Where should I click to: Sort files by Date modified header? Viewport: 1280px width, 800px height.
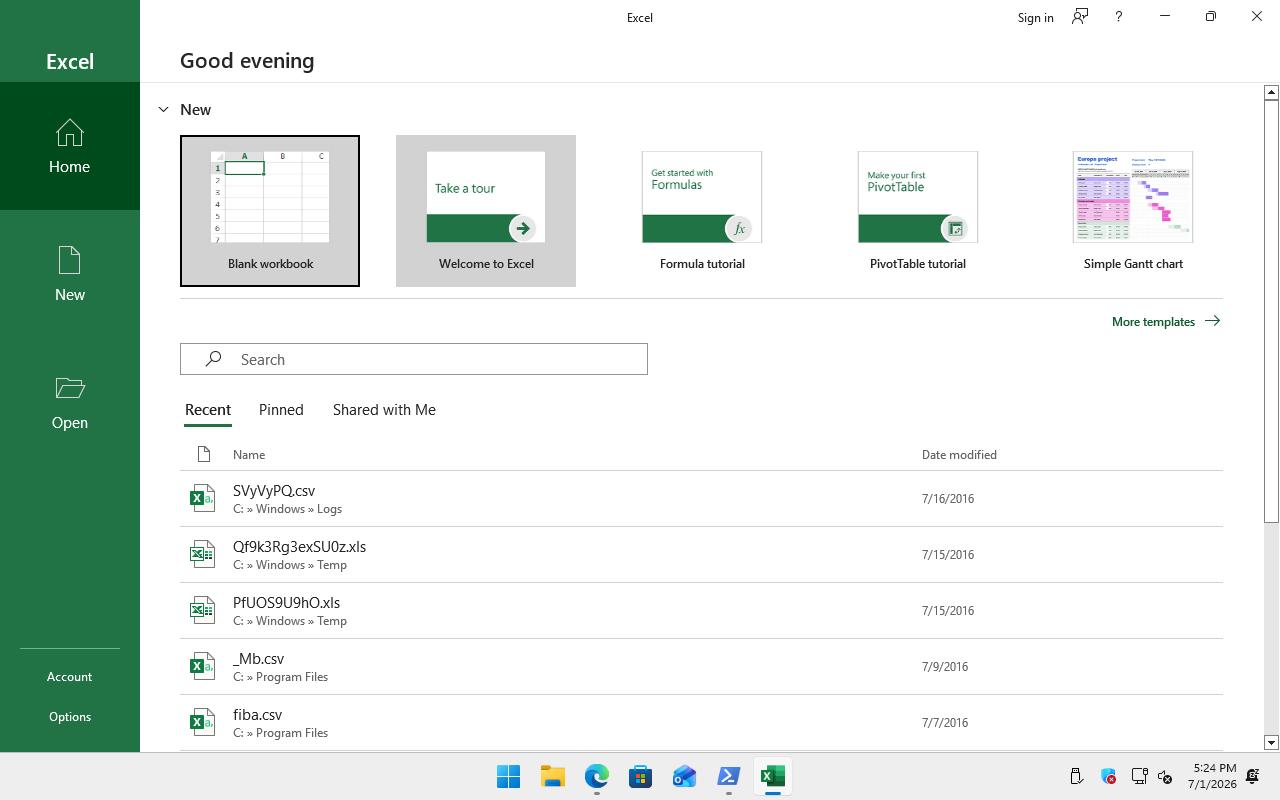coord(959,454)
